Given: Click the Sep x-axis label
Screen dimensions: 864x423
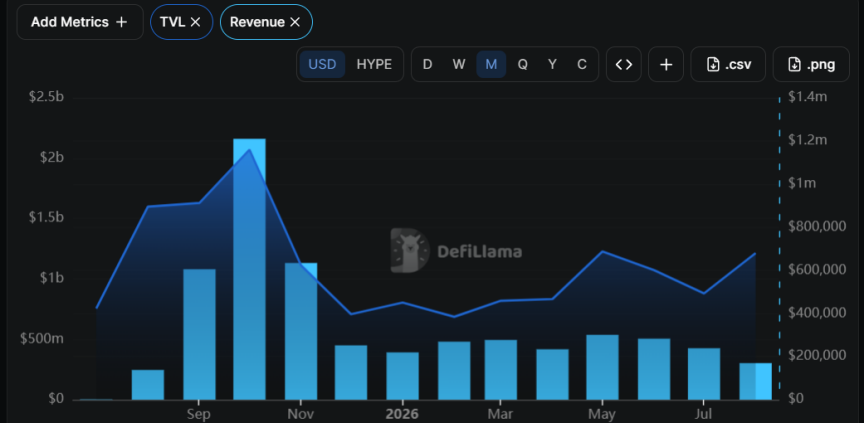Looking at the screenshot, I should tap(198, 414).
